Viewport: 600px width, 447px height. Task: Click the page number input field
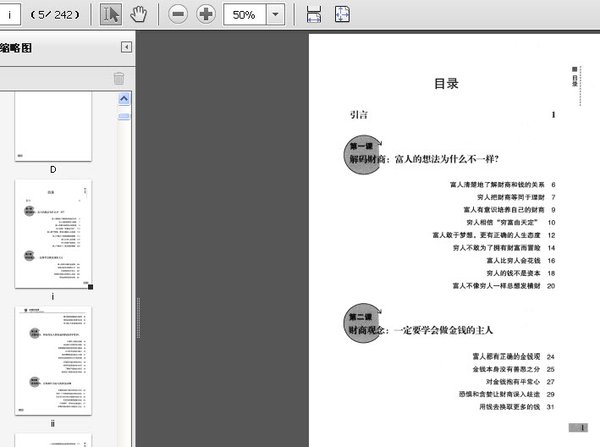coord(9,15)
